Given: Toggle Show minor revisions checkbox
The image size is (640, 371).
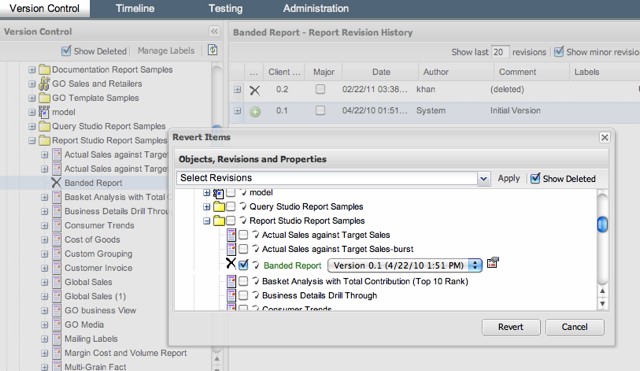Looking at the screenshot, I should 559,51.
